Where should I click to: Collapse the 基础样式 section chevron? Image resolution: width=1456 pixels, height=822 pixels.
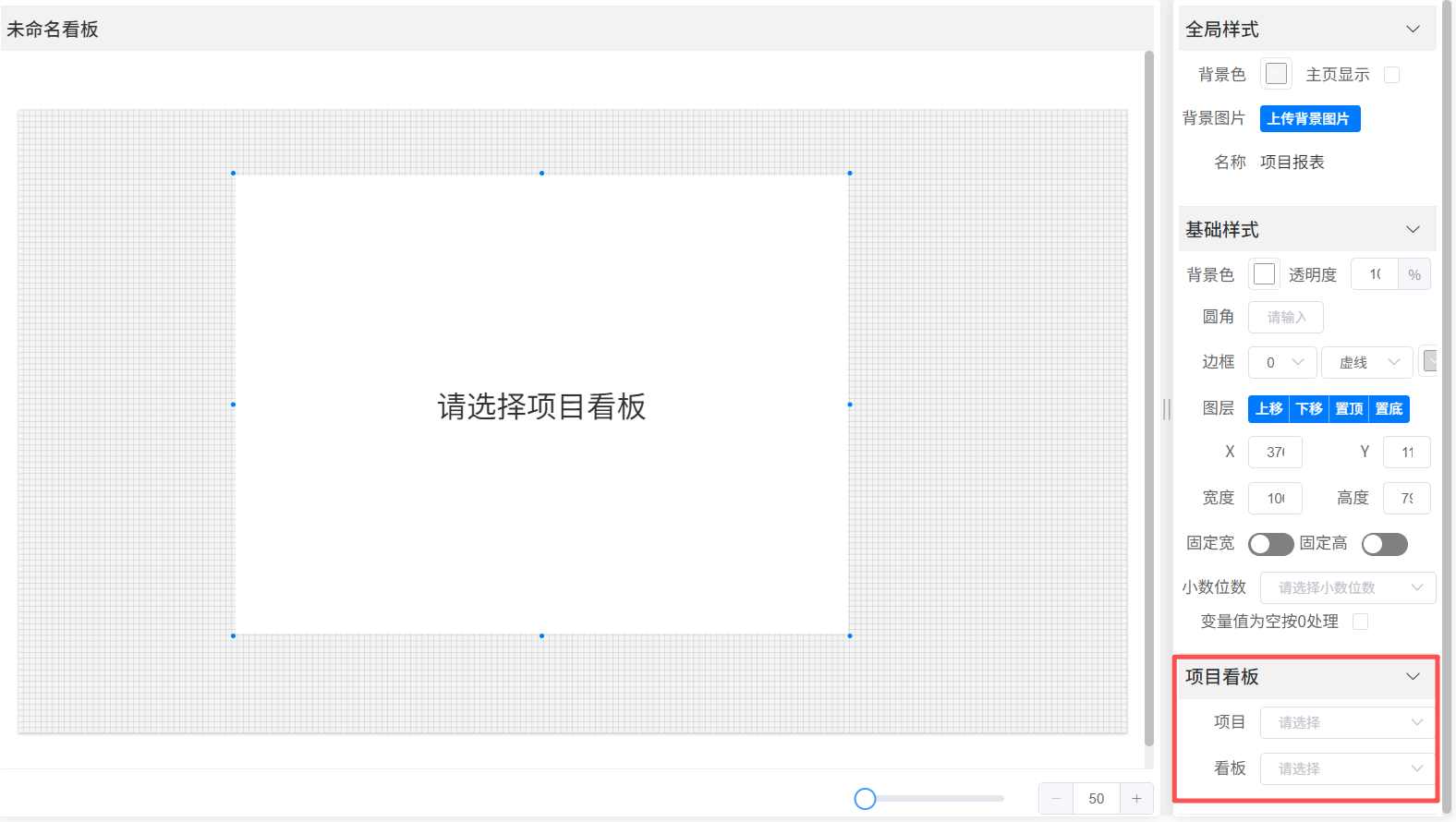tap(1412, 230)
